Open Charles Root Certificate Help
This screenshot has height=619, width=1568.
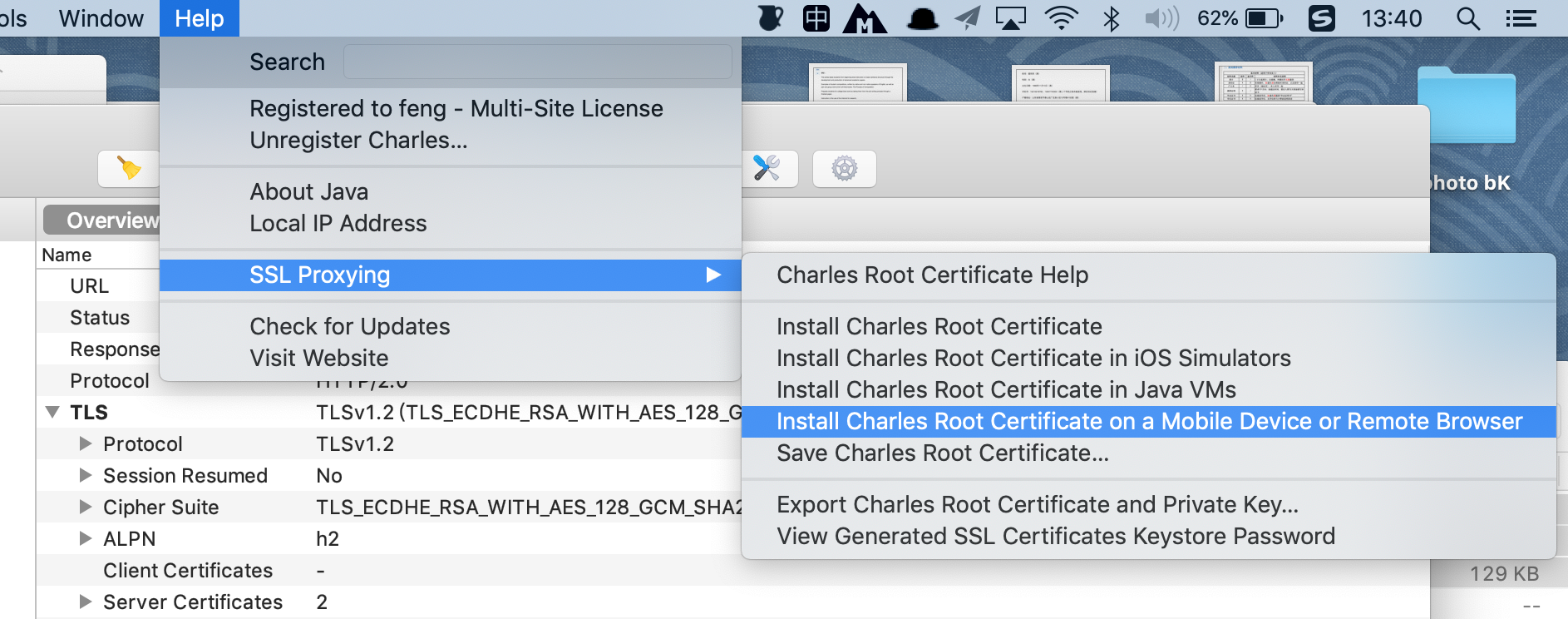[1148, 275]
